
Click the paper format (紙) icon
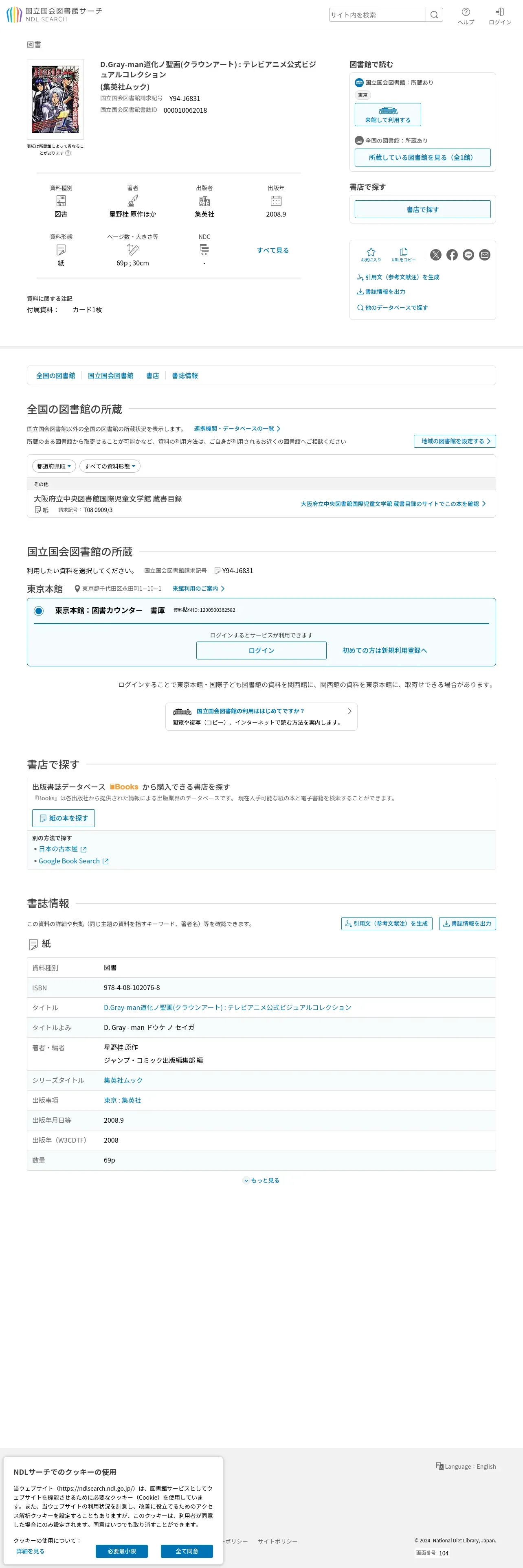61,250
